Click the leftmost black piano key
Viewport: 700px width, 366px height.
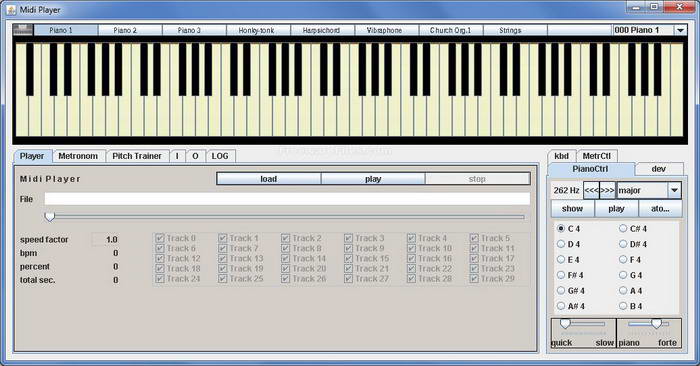pyautogui.click(x=29, y=69)
